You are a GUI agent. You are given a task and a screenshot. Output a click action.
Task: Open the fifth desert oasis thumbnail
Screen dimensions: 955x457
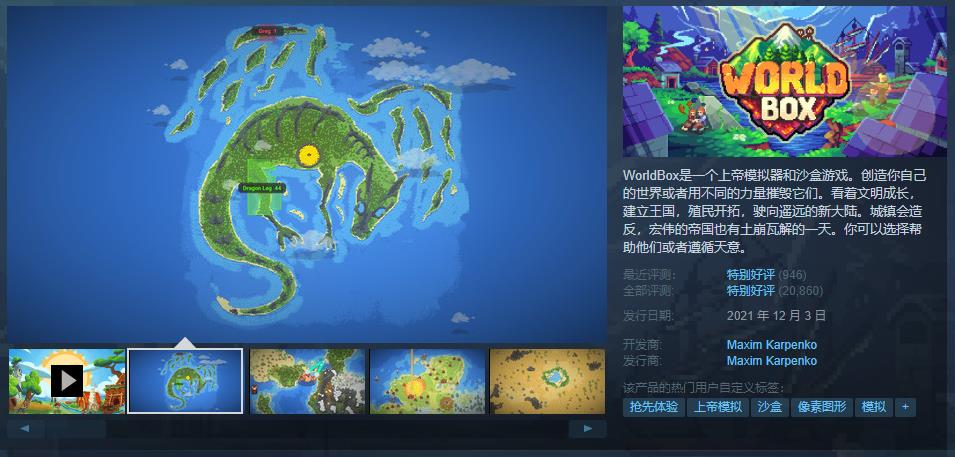(547, 381)
